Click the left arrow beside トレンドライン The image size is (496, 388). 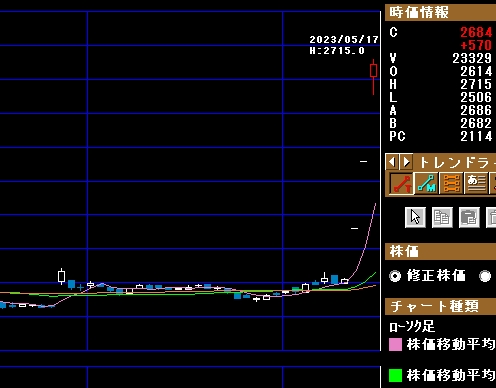(x=392, y=162)
